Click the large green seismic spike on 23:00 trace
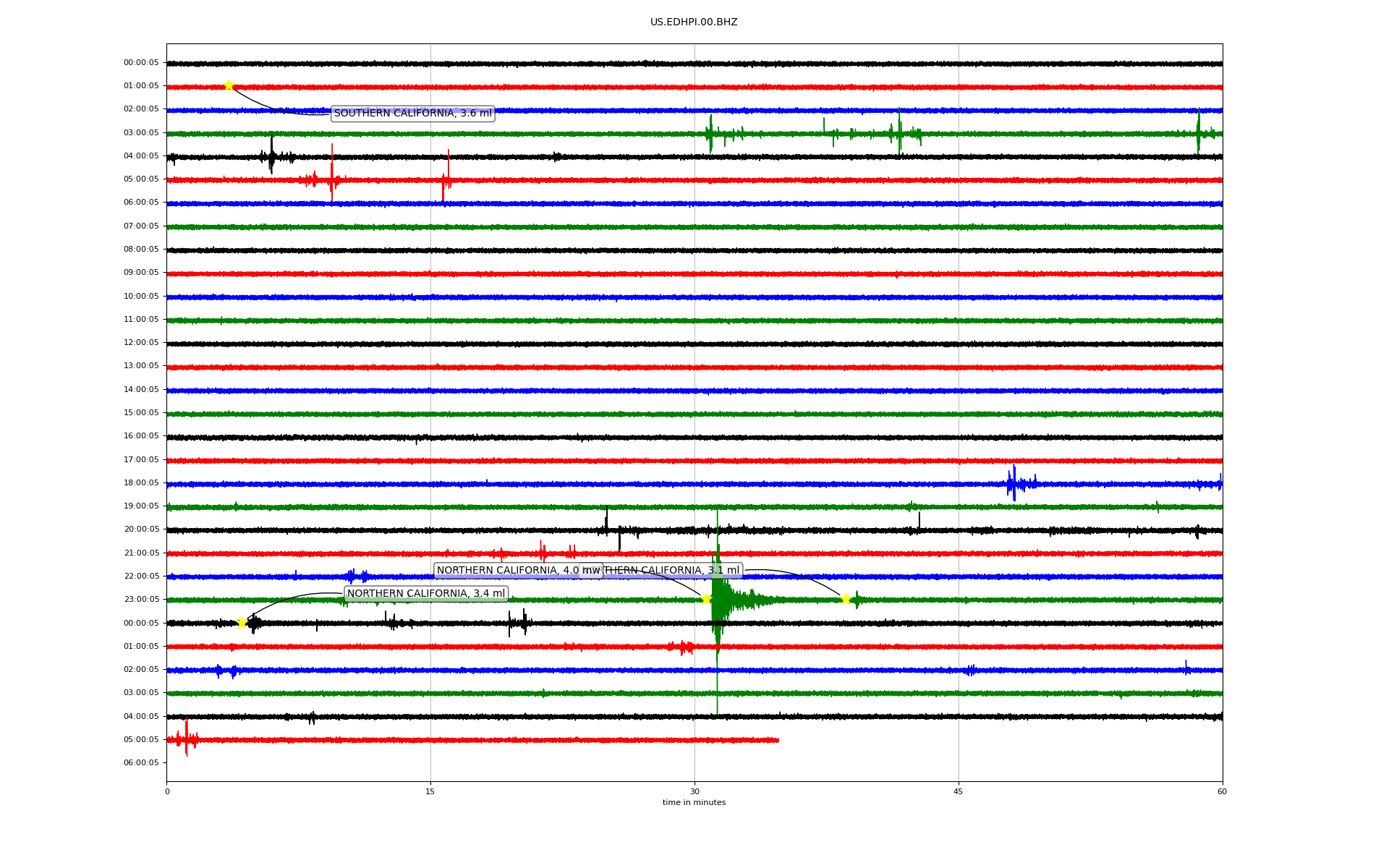The width and height of the screenshot is (1389, 868). click(x=717, y=600)
